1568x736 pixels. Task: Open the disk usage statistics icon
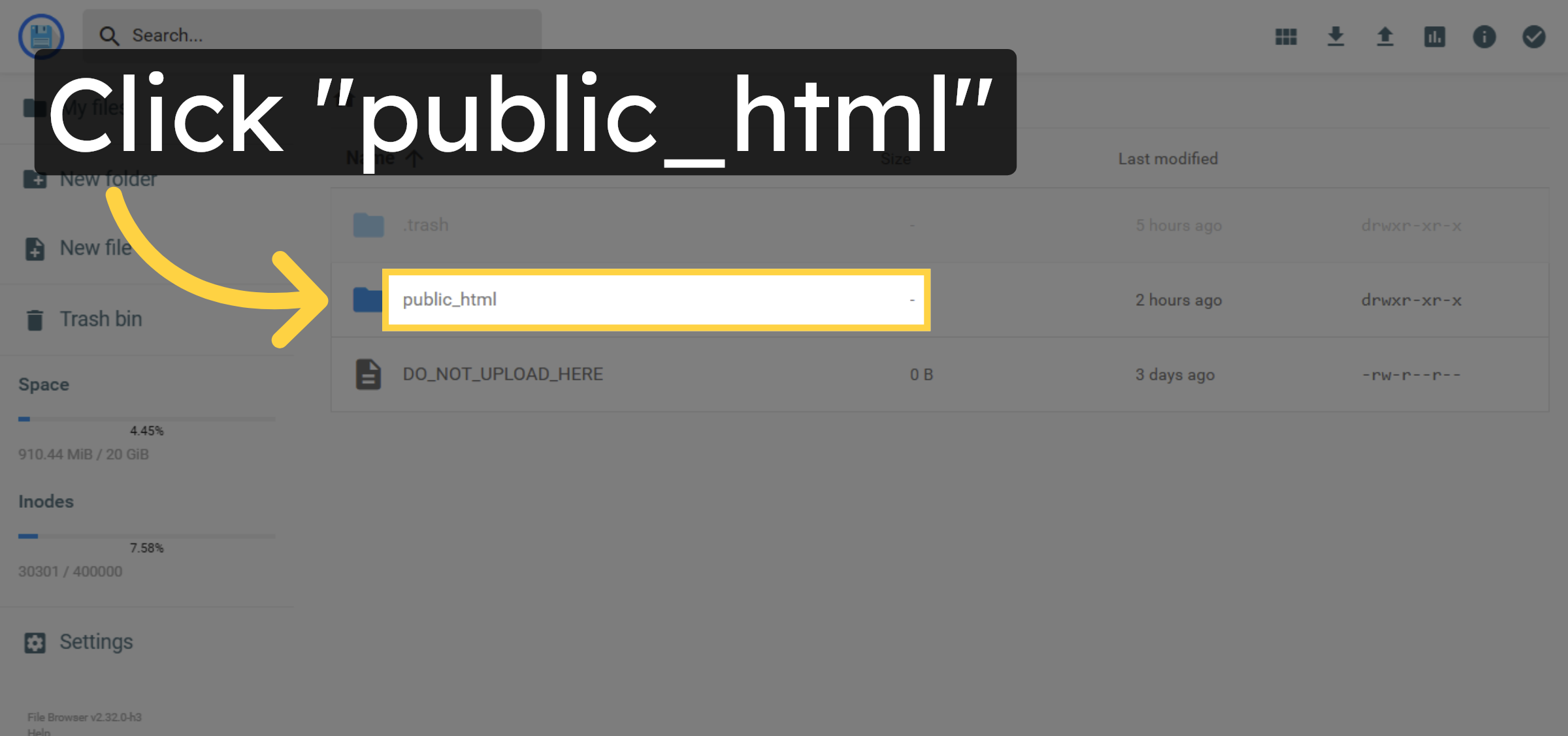click(x=1434, y=37)
